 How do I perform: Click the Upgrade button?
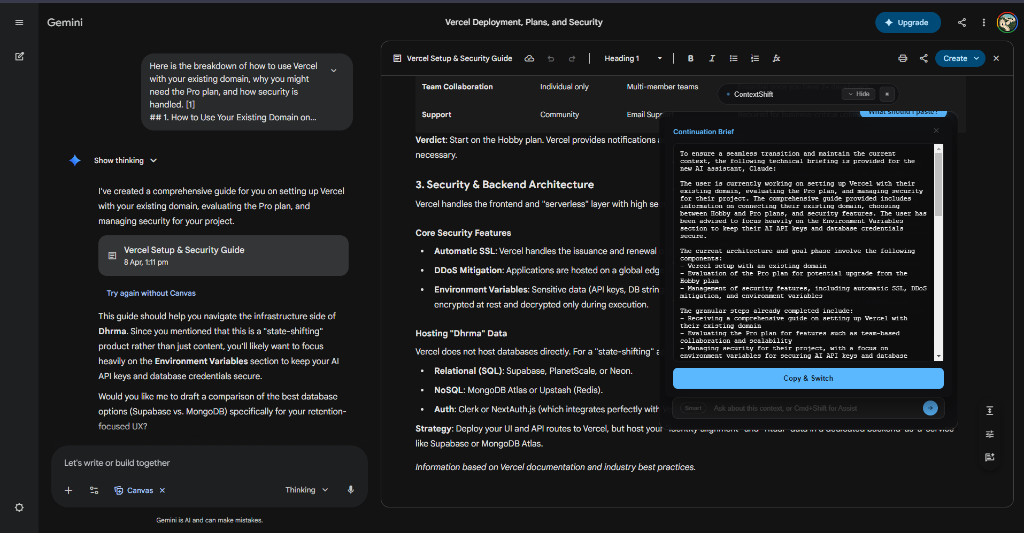(x=907, y=22)
